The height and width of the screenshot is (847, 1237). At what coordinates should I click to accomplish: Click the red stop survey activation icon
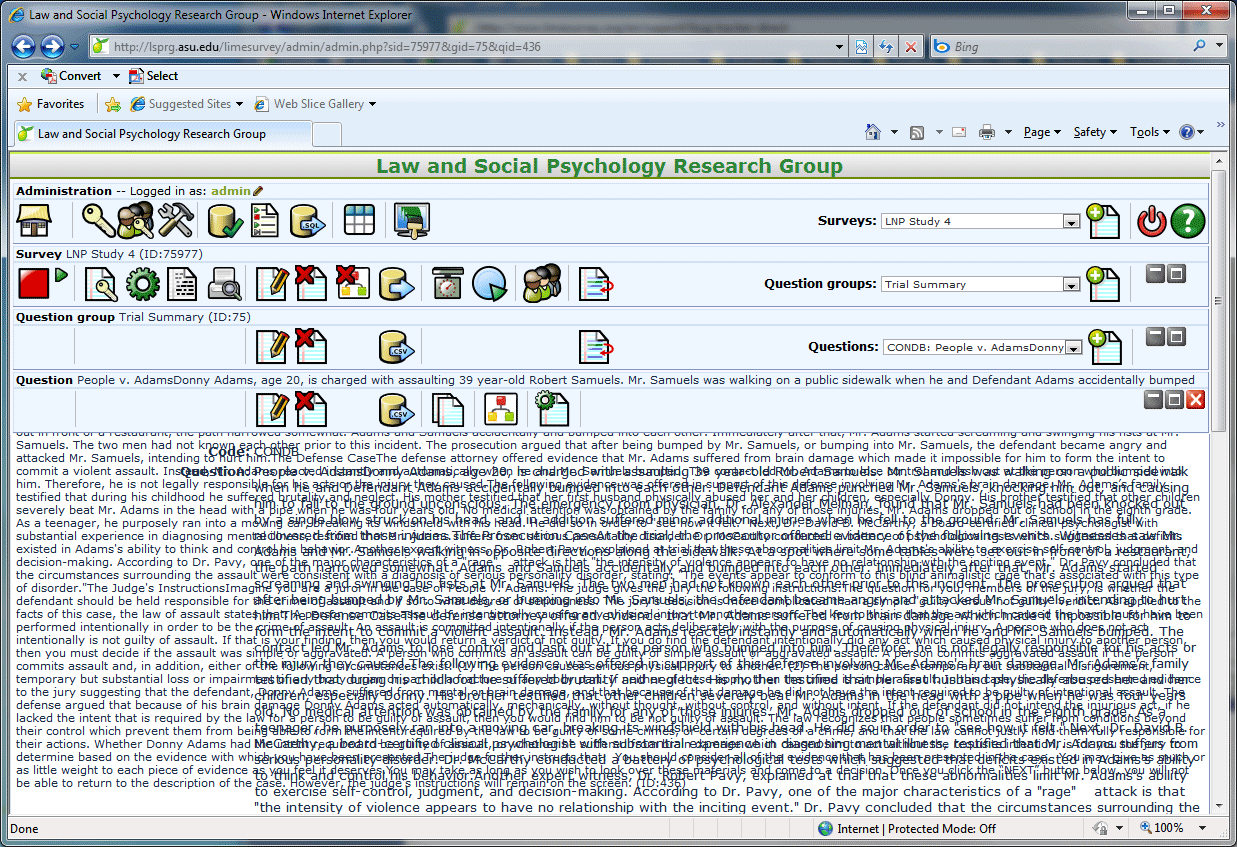point(34,284)
